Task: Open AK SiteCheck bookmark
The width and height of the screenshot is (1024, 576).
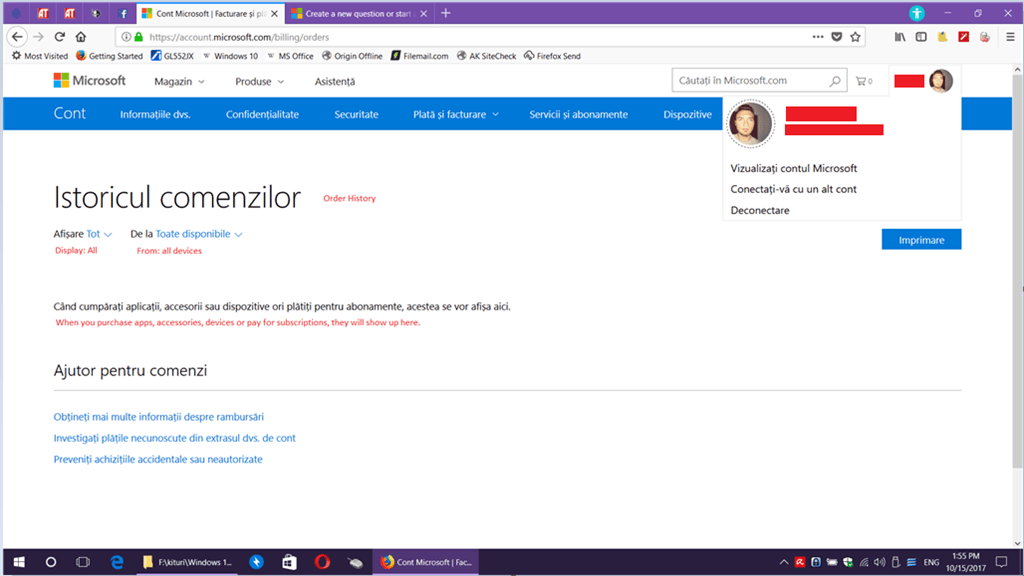Action: pos(487,56)
